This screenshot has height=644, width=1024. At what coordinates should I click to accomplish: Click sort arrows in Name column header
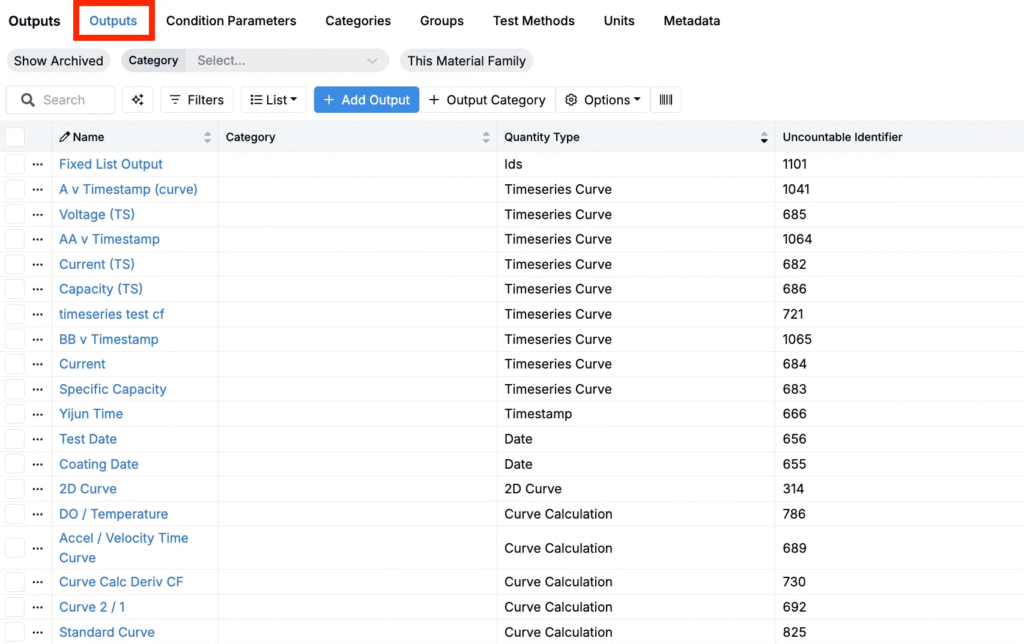pyautogui.click(x=208, y=137)
